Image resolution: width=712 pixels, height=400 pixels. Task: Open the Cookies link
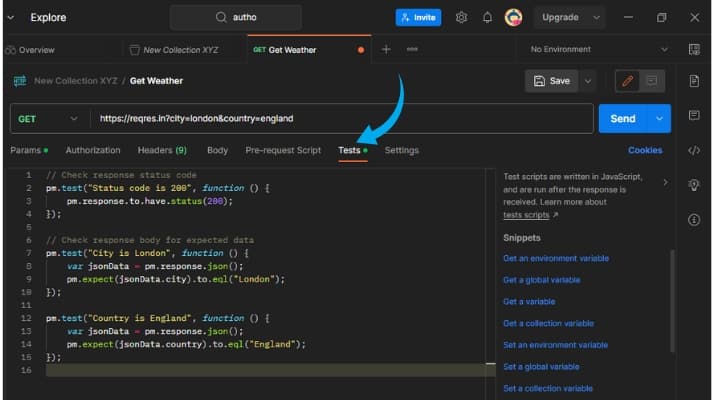point(645,150)
